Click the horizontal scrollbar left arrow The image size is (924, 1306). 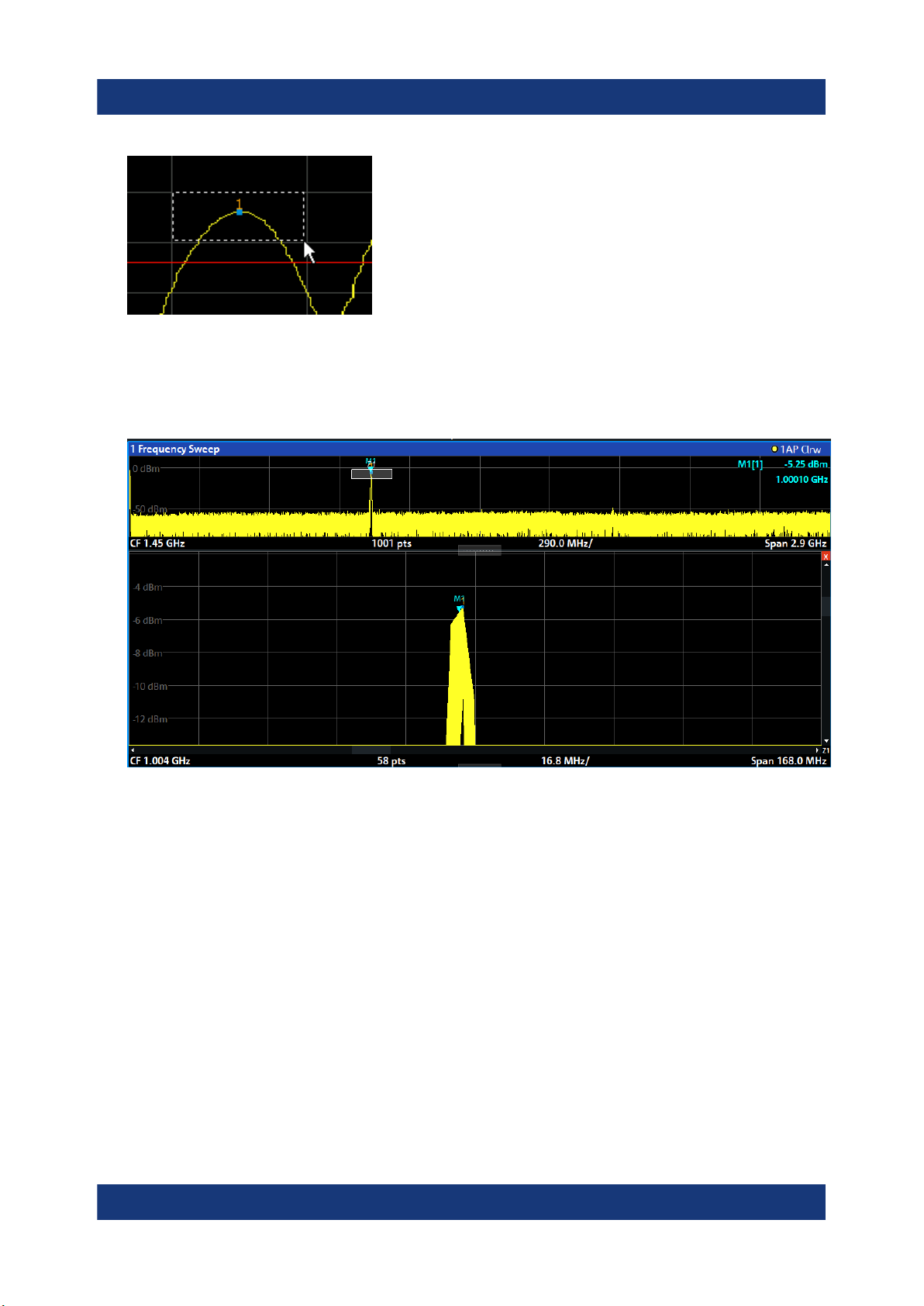tap(132, 750)
